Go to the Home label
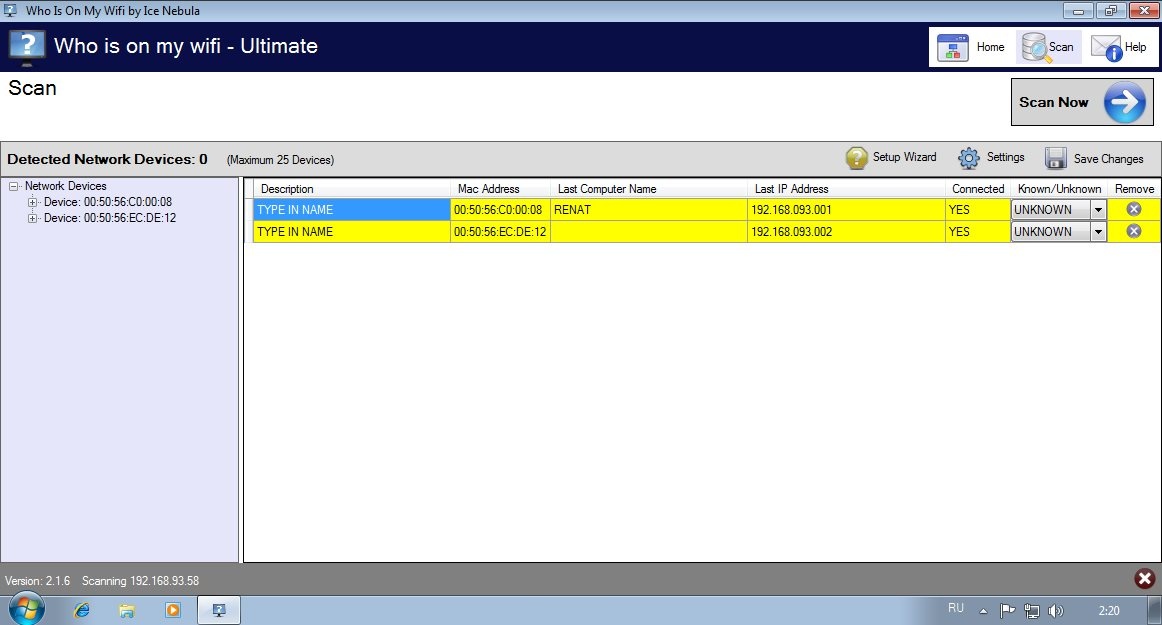The image size is (1162, 625). 990,47
